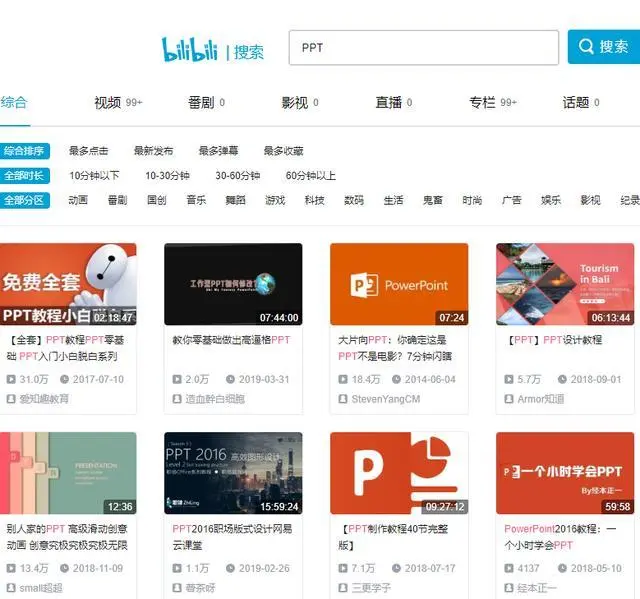Click play-count icon beside 31.0万
This screenshot has width=640, height=599.
[11, 379]
